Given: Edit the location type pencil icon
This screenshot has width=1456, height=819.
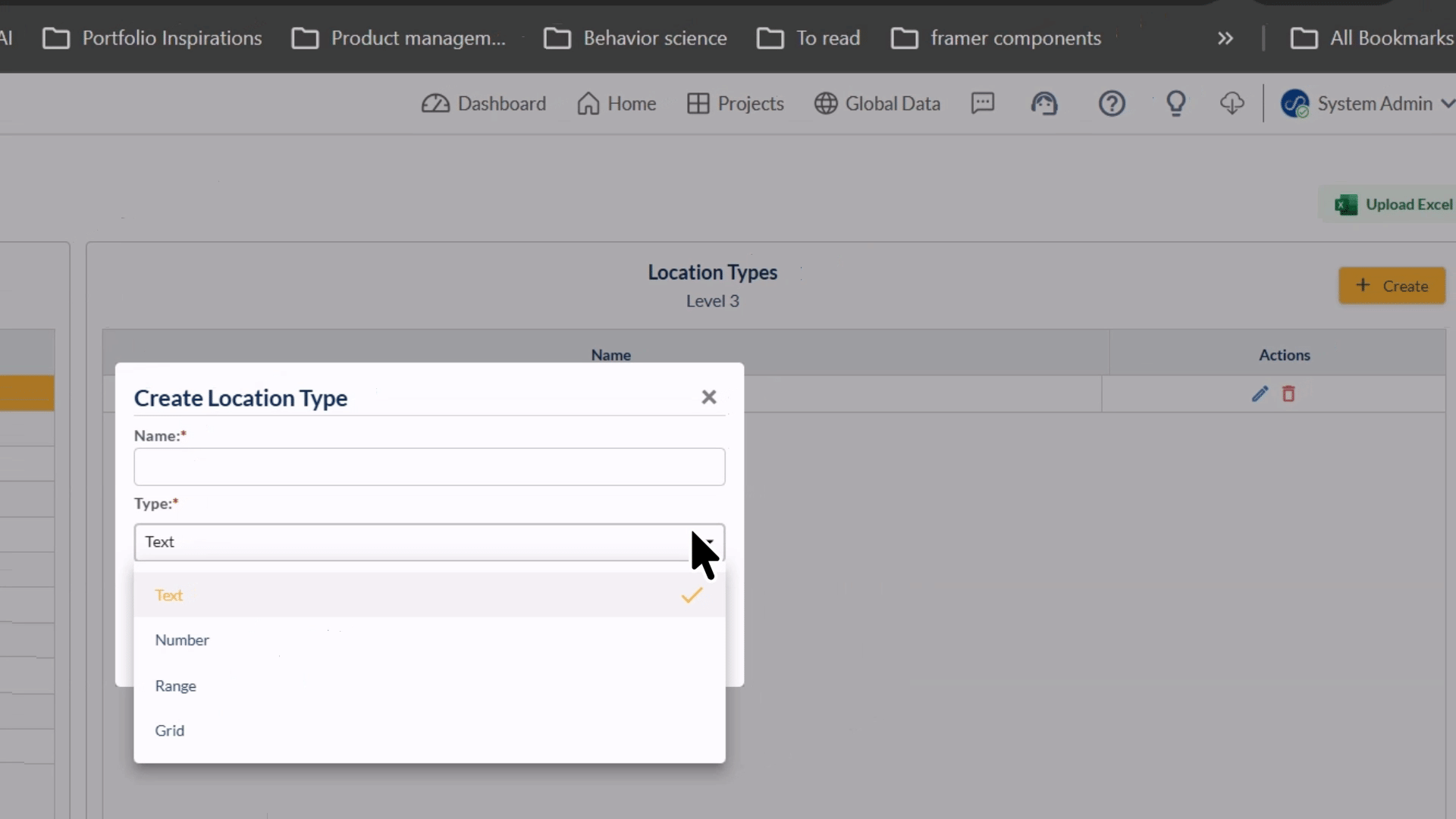Looking at the screenshot, I should [x=1260, y=394].
